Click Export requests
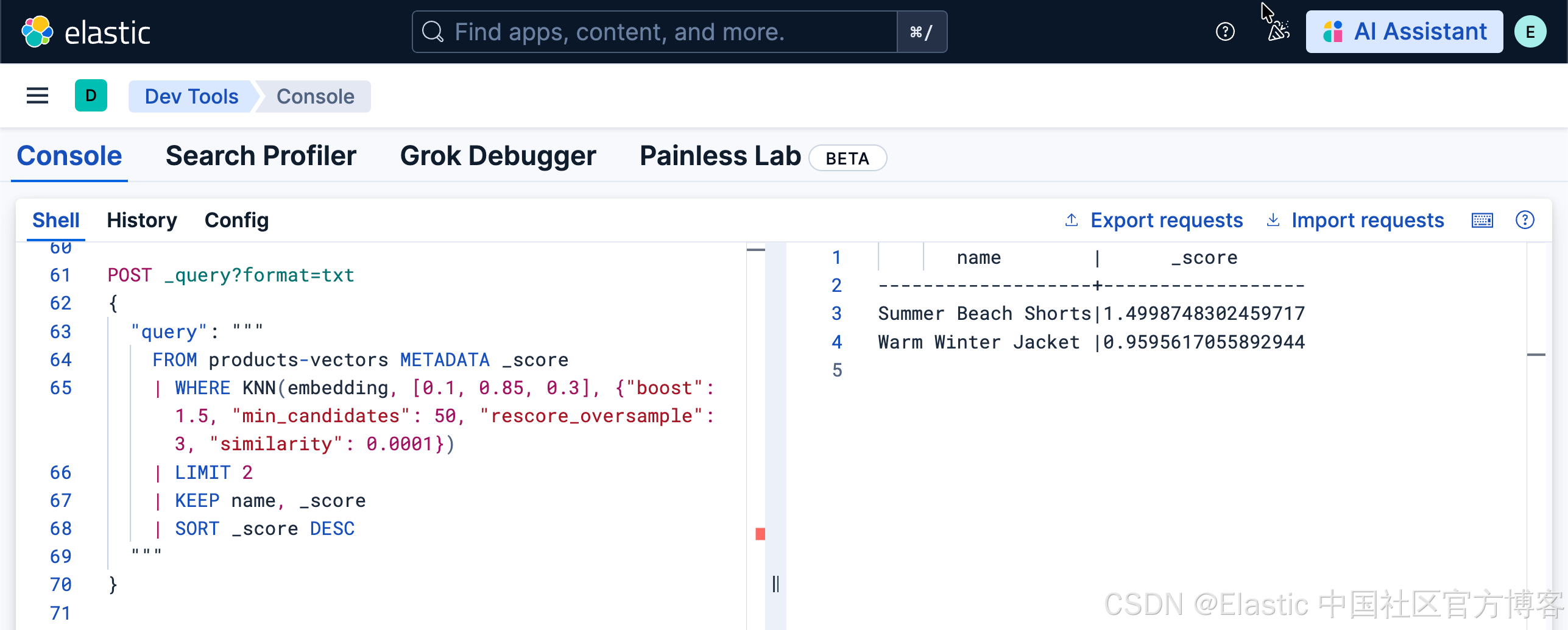The height and width of the screenshot is (630, 1568). point(1154,220)
